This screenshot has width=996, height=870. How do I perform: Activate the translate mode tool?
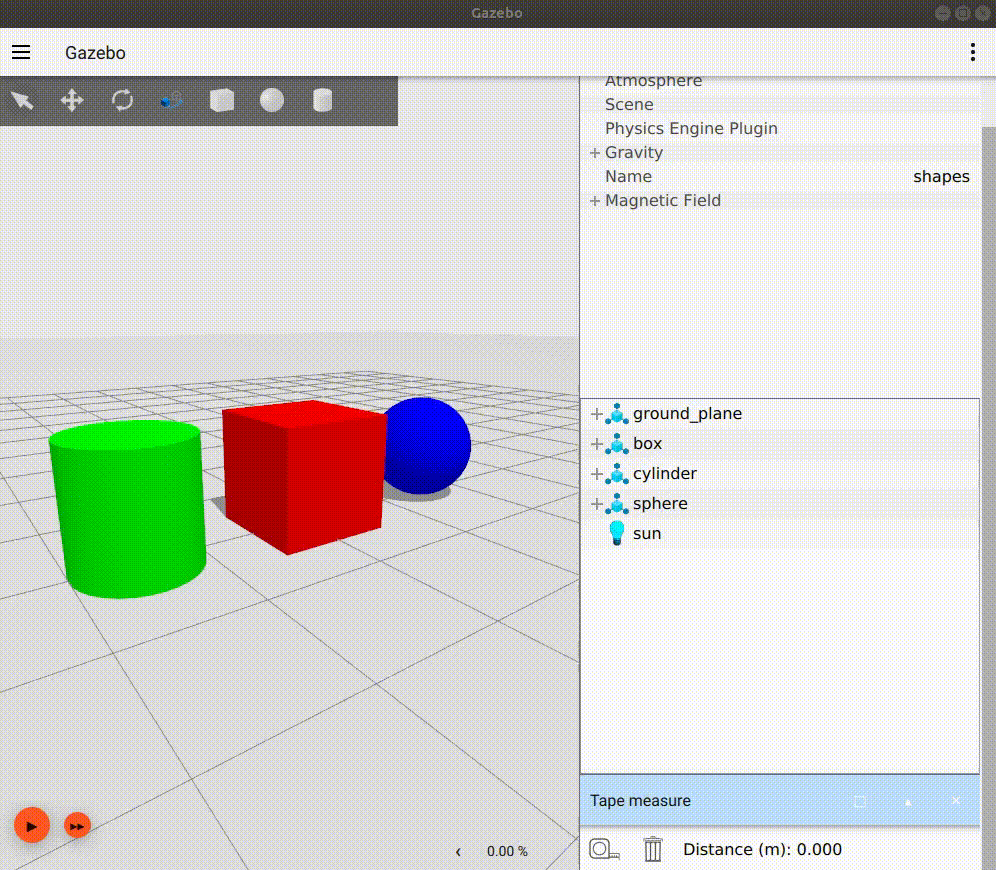[x=72, y=100]
